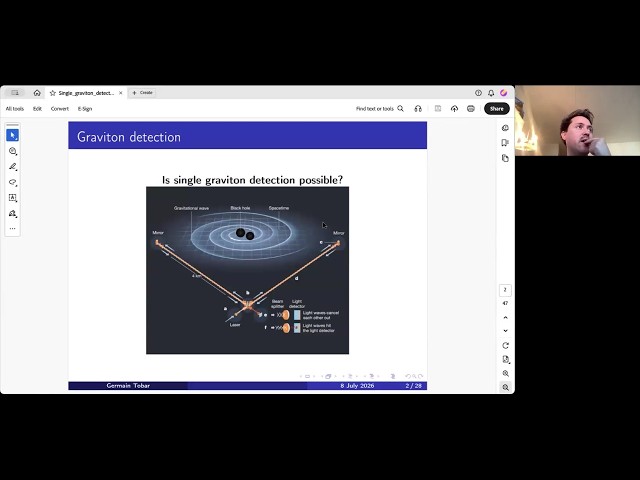This screenshot has width=640, height=480.
Task: Click the Share button
Action: (x=497, y=109)
